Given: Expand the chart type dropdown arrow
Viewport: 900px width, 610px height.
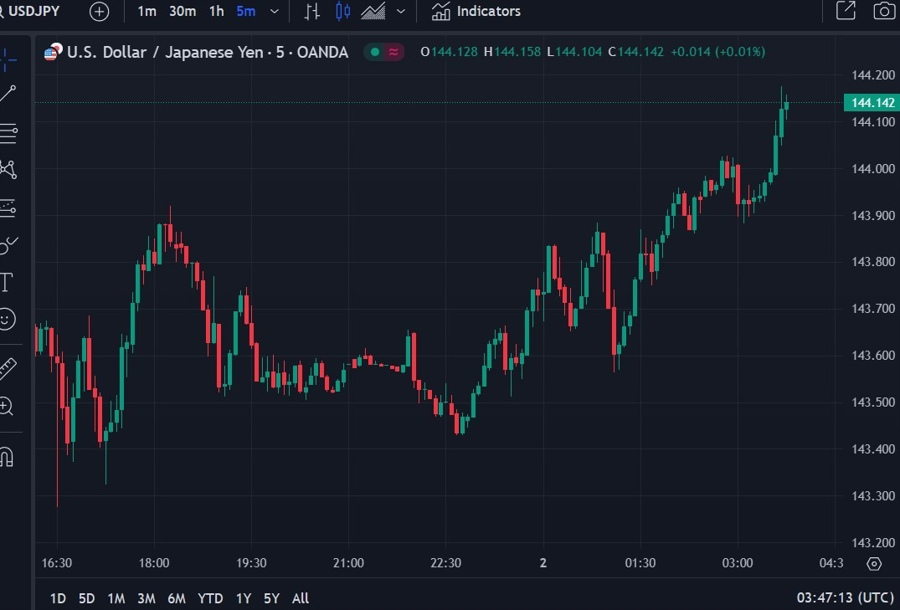Looking at the screenshot, I should point(401,11).
